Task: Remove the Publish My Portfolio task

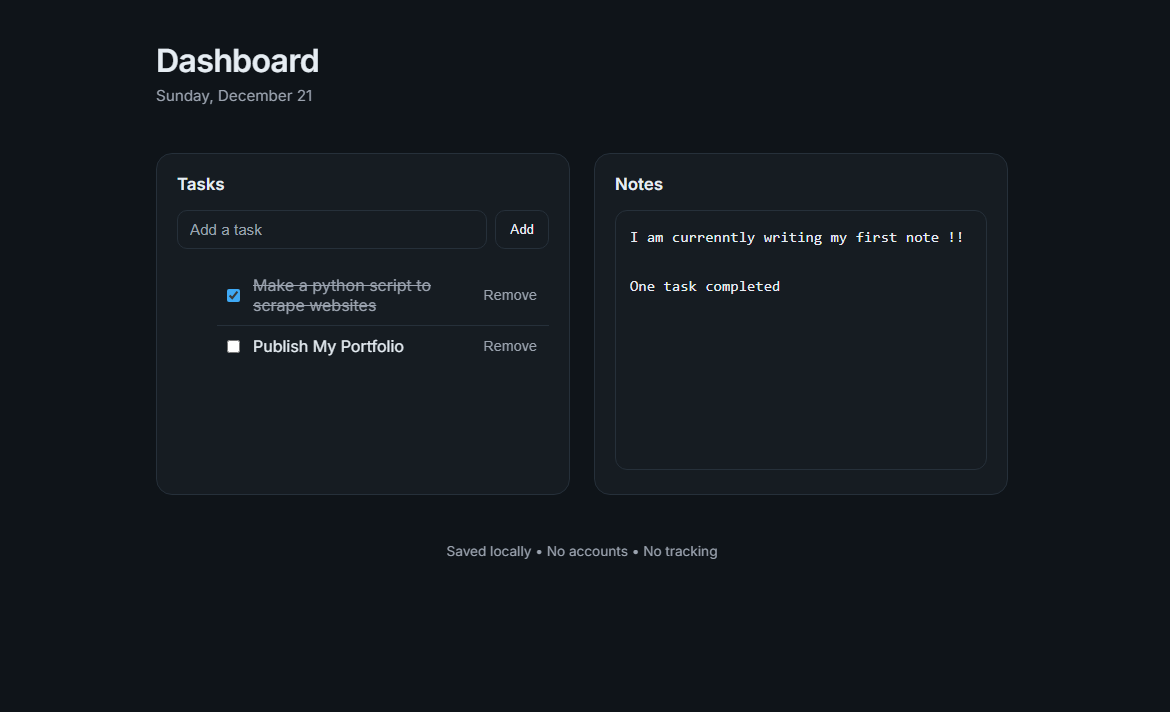Action: tap(510, 346)
